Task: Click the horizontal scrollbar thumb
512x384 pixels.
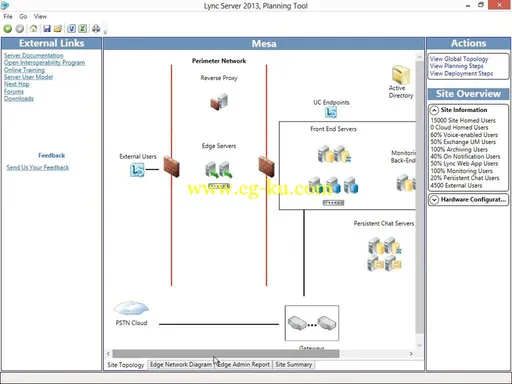Action: pyautogui.click(x=226, y=354)
